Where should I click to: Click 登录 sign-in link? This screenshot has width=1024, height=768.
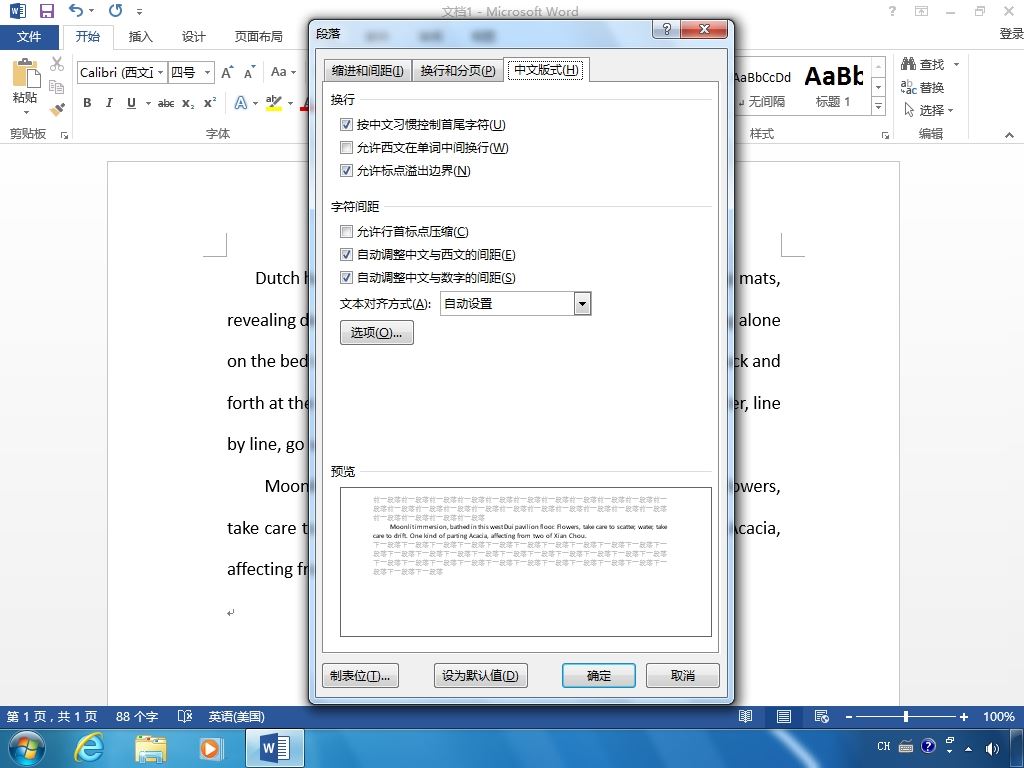coord(1011,33)
